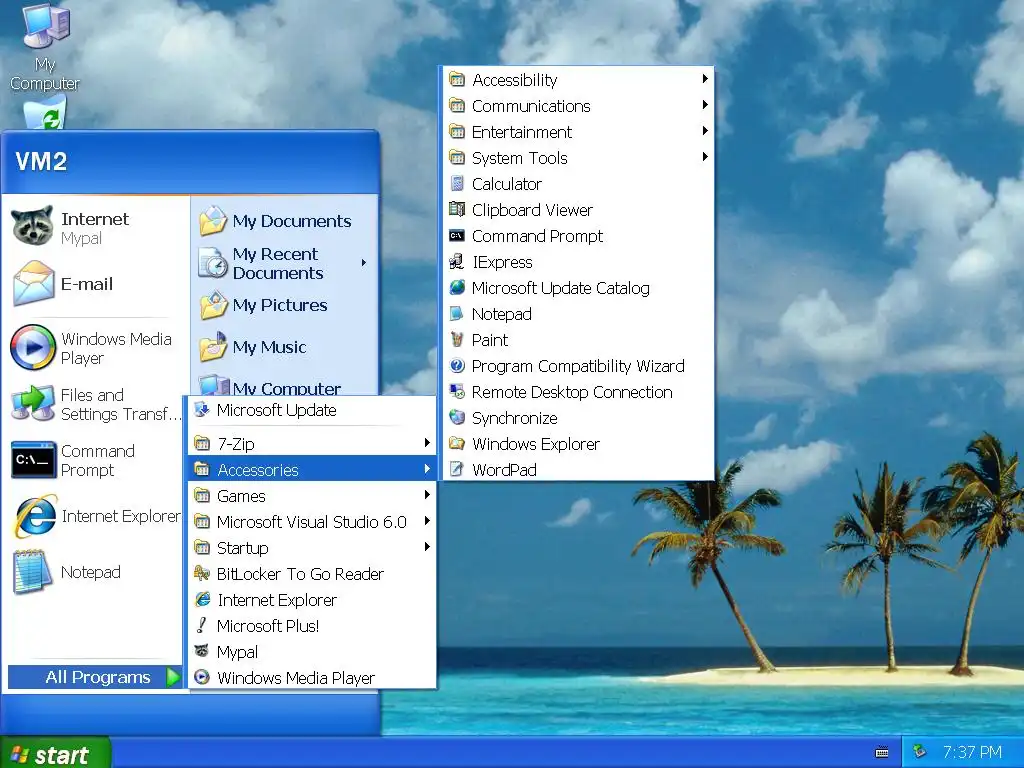The width and height of the screenshot is (1024, 768).
Task: Launch Windows Media Player from the pinned list
Action: pos(95,348)
